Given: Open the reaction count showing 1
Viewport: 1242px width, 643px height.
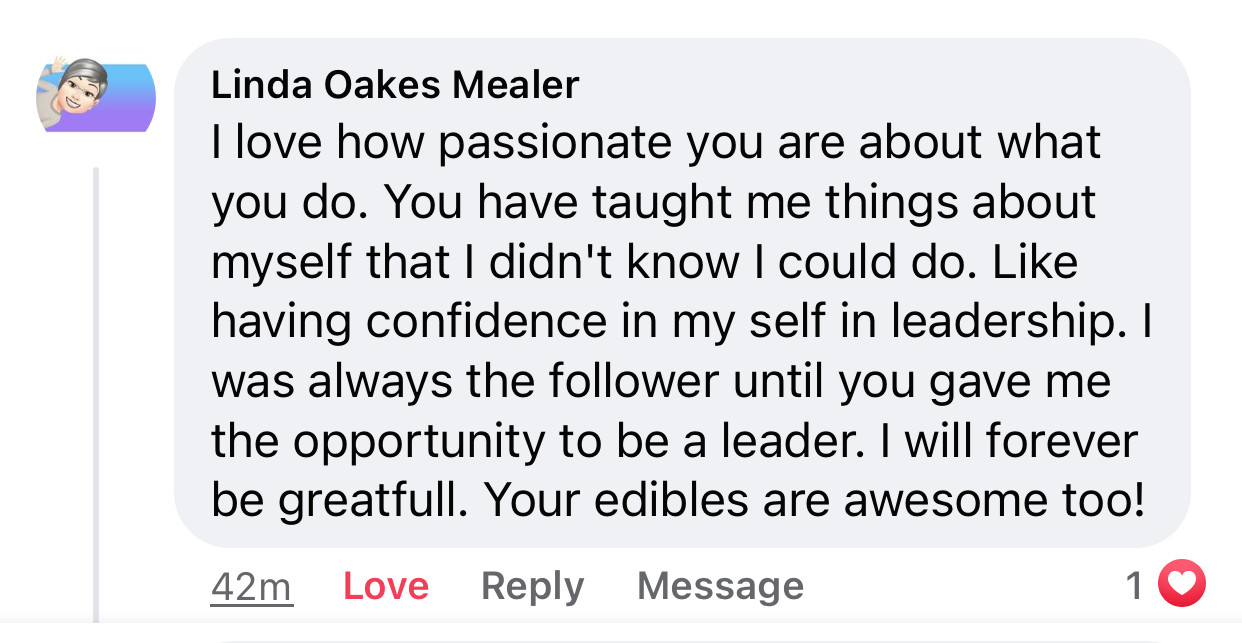Looking at the screenshot, I should (1135, 586).
